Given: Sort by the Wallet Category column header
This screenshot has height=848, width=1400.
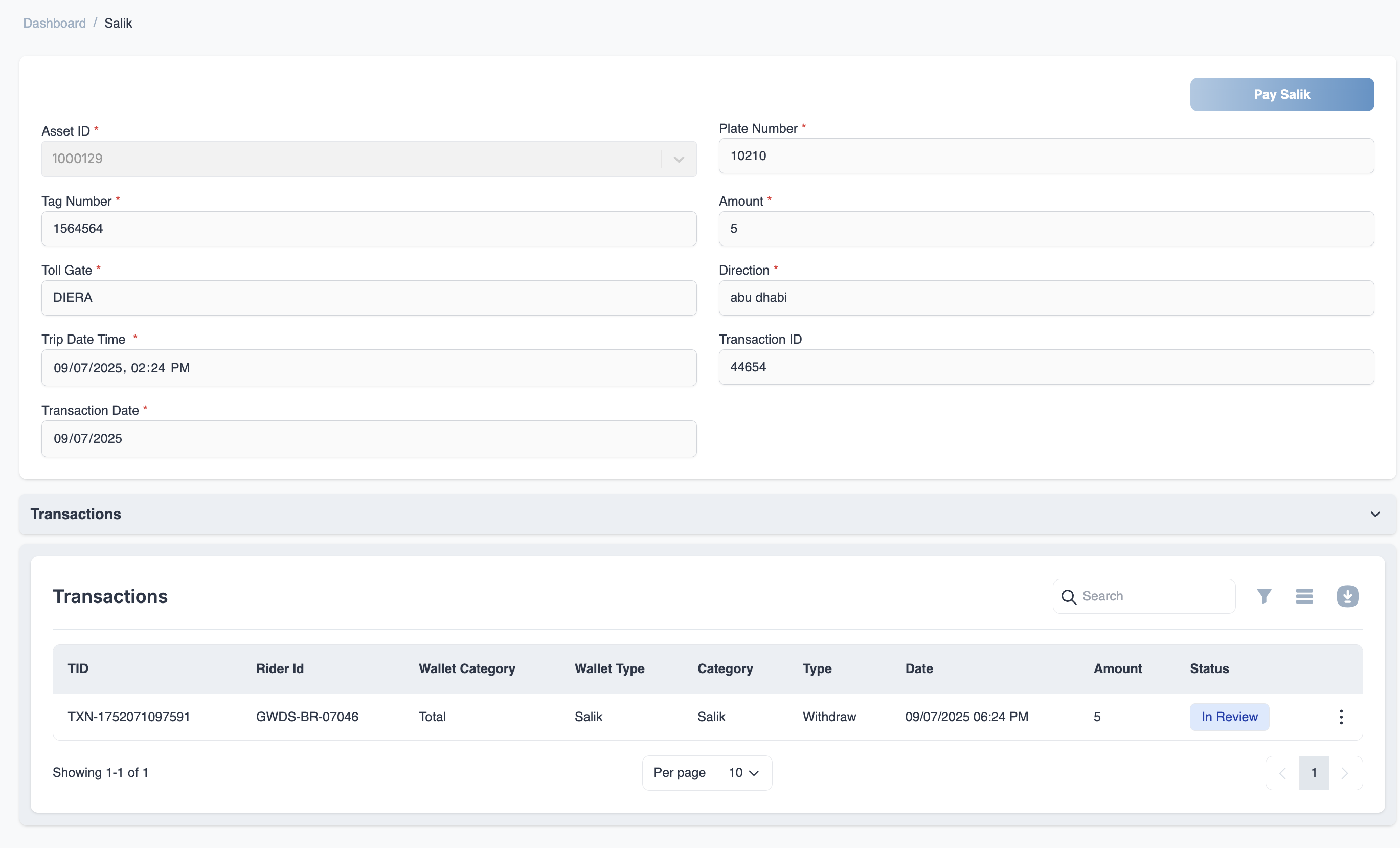Looking at the screenshot, I should click(466, 668).
